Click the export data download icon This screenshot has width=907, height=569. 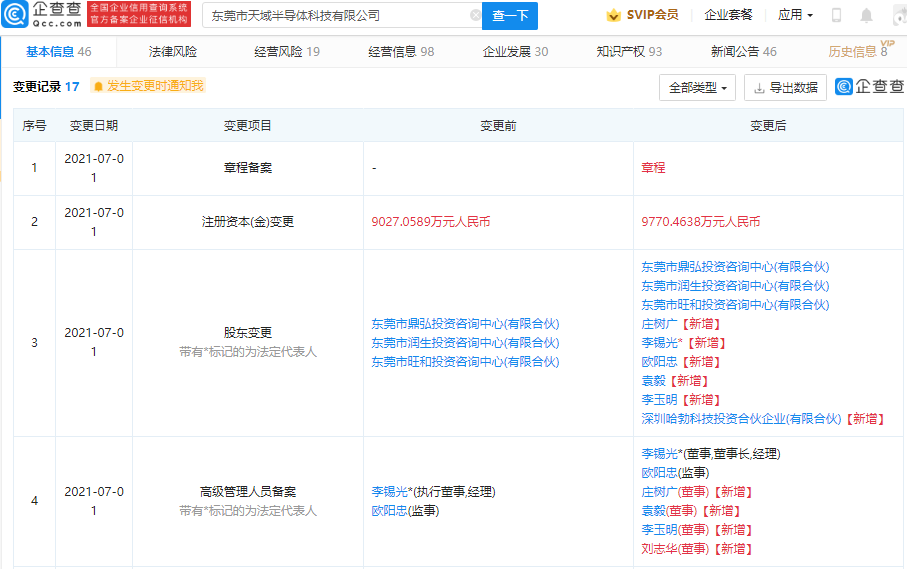759,88
